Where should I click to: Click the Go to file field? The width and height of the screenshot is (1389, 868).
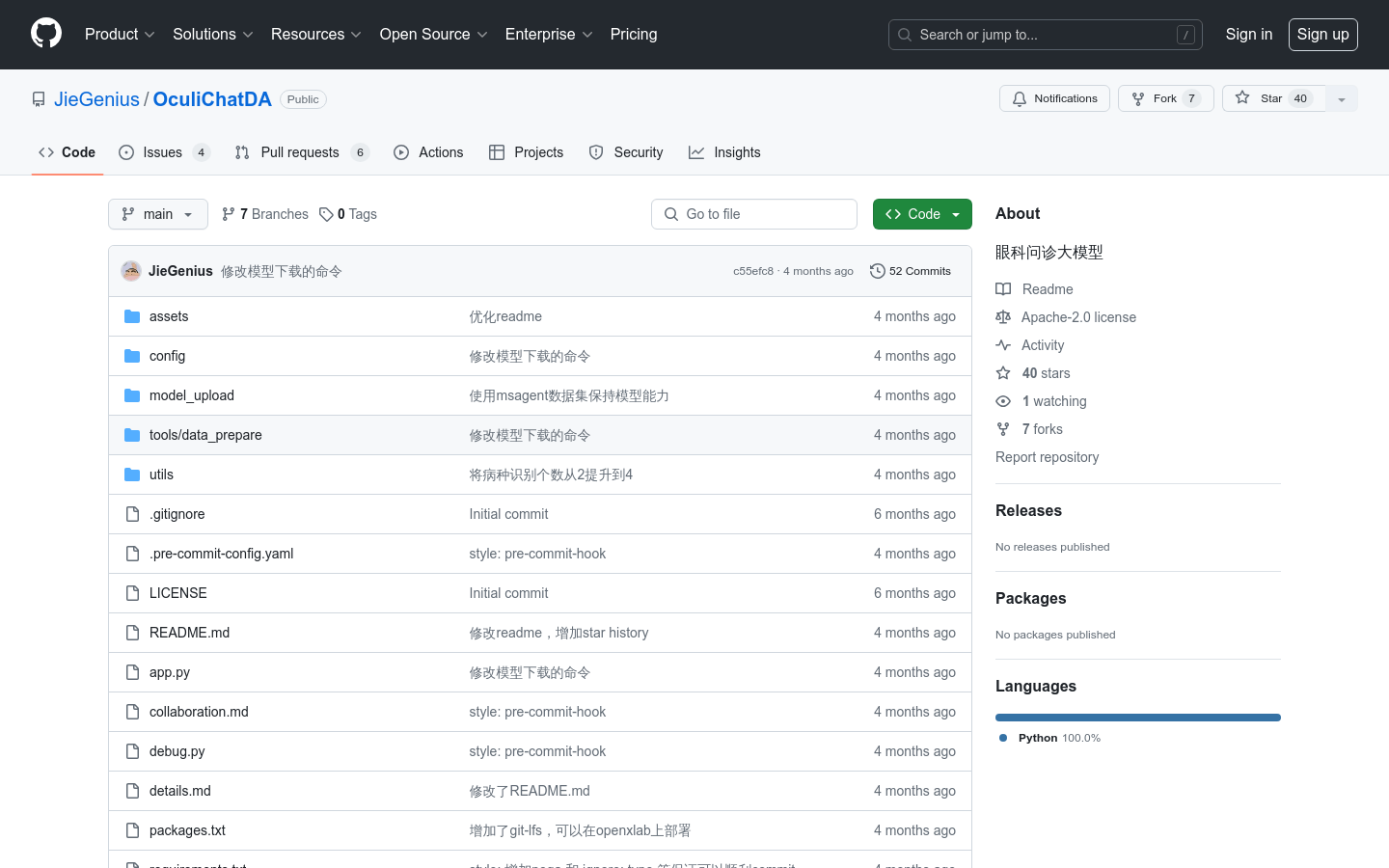click(754, 214)
